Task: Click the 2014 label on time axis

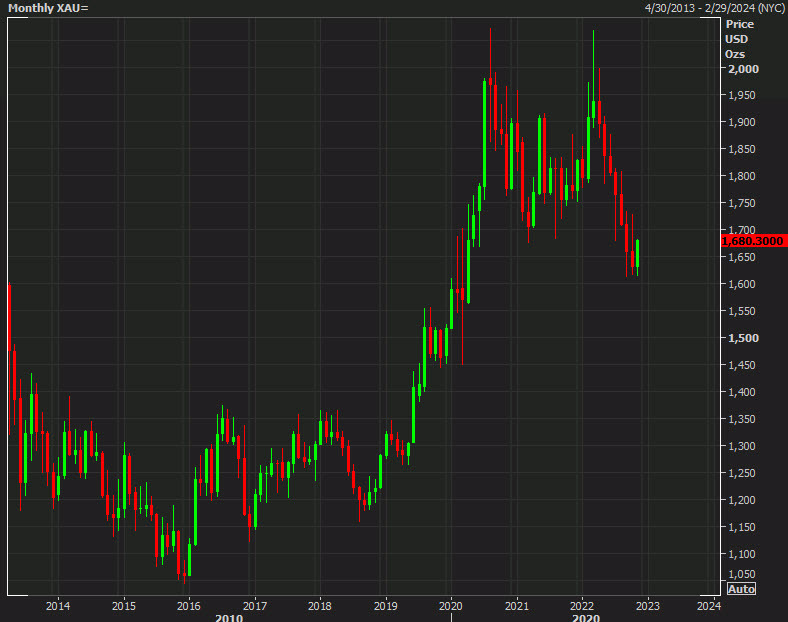Action: pos(58,606)
